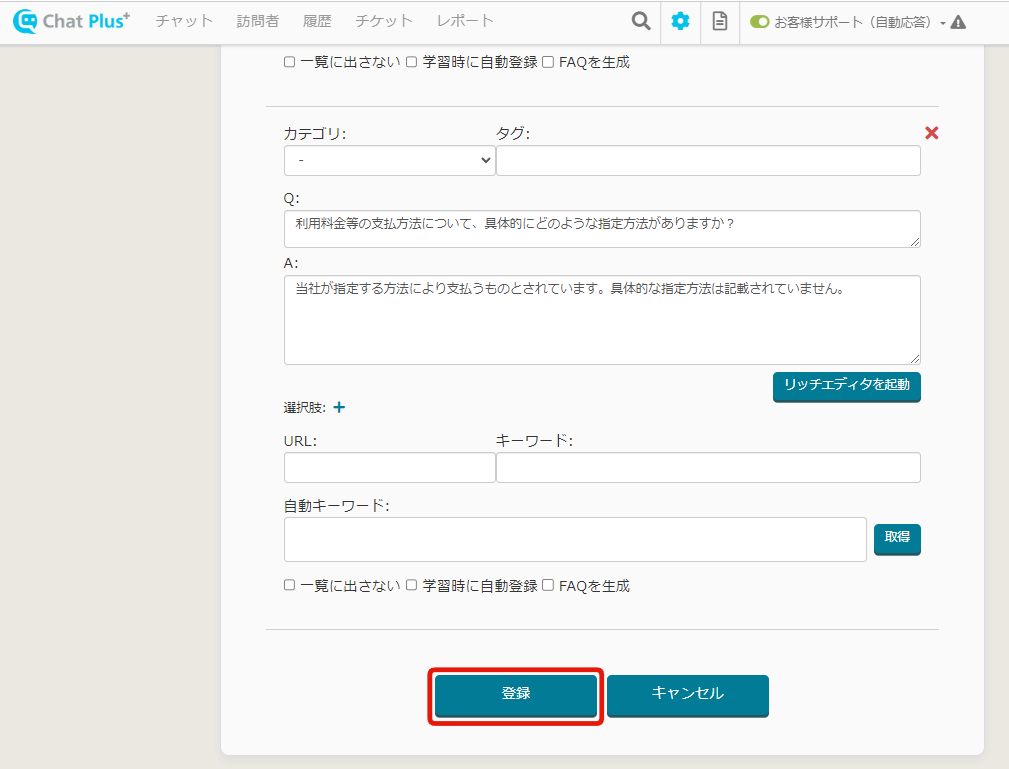Click the document page icon
This screenshot has height=769, width=1009.
pos(719,21)
